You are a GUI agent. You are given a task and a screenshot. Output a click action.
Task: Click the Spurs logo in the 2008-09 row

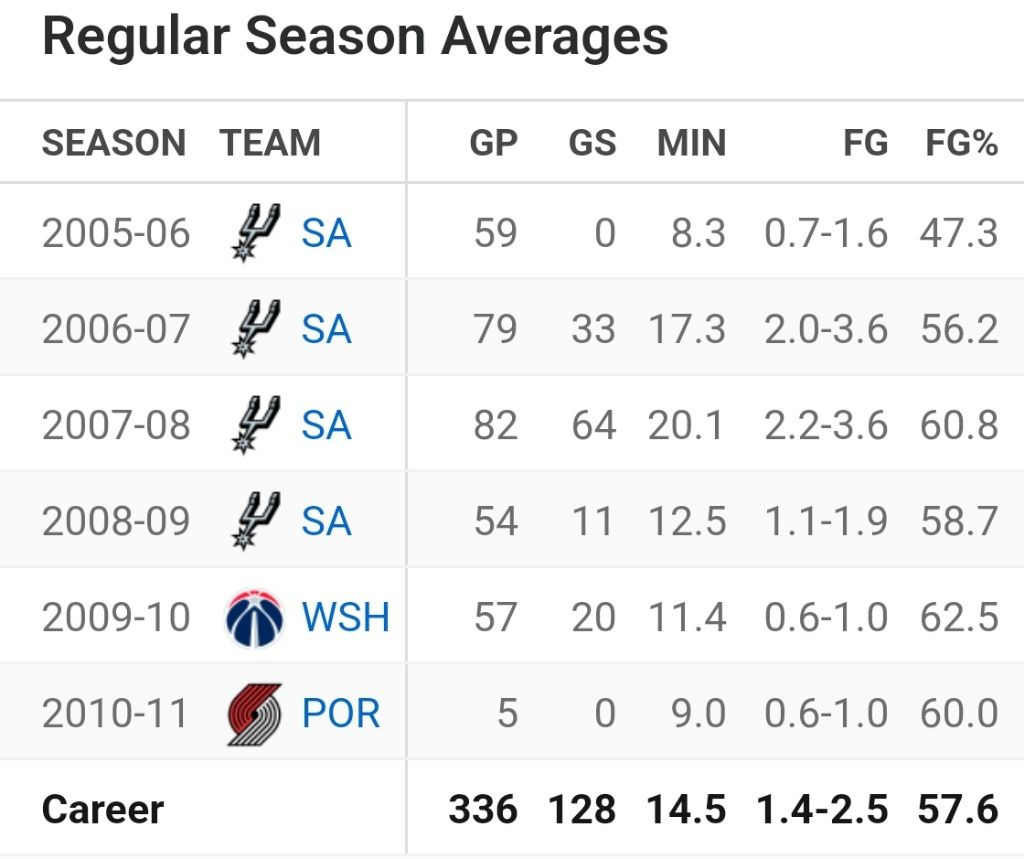point(255,521)
